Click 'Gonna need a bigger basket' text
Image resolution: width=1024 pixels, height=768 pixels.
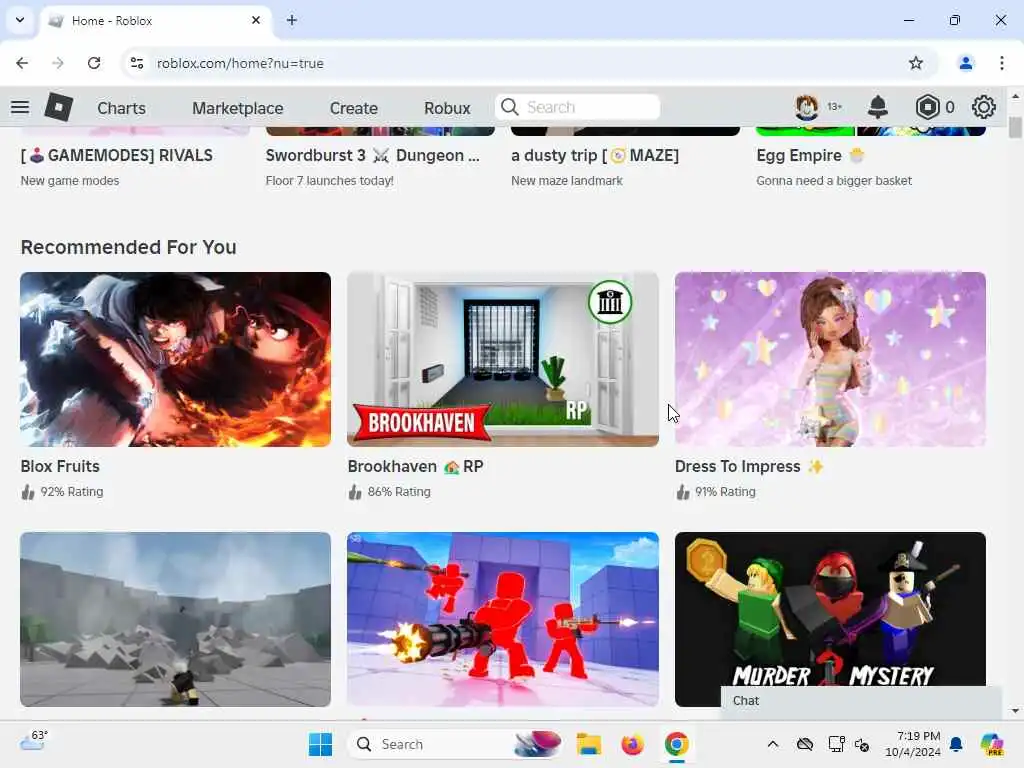pyautogui.click(x=834, y=181)
